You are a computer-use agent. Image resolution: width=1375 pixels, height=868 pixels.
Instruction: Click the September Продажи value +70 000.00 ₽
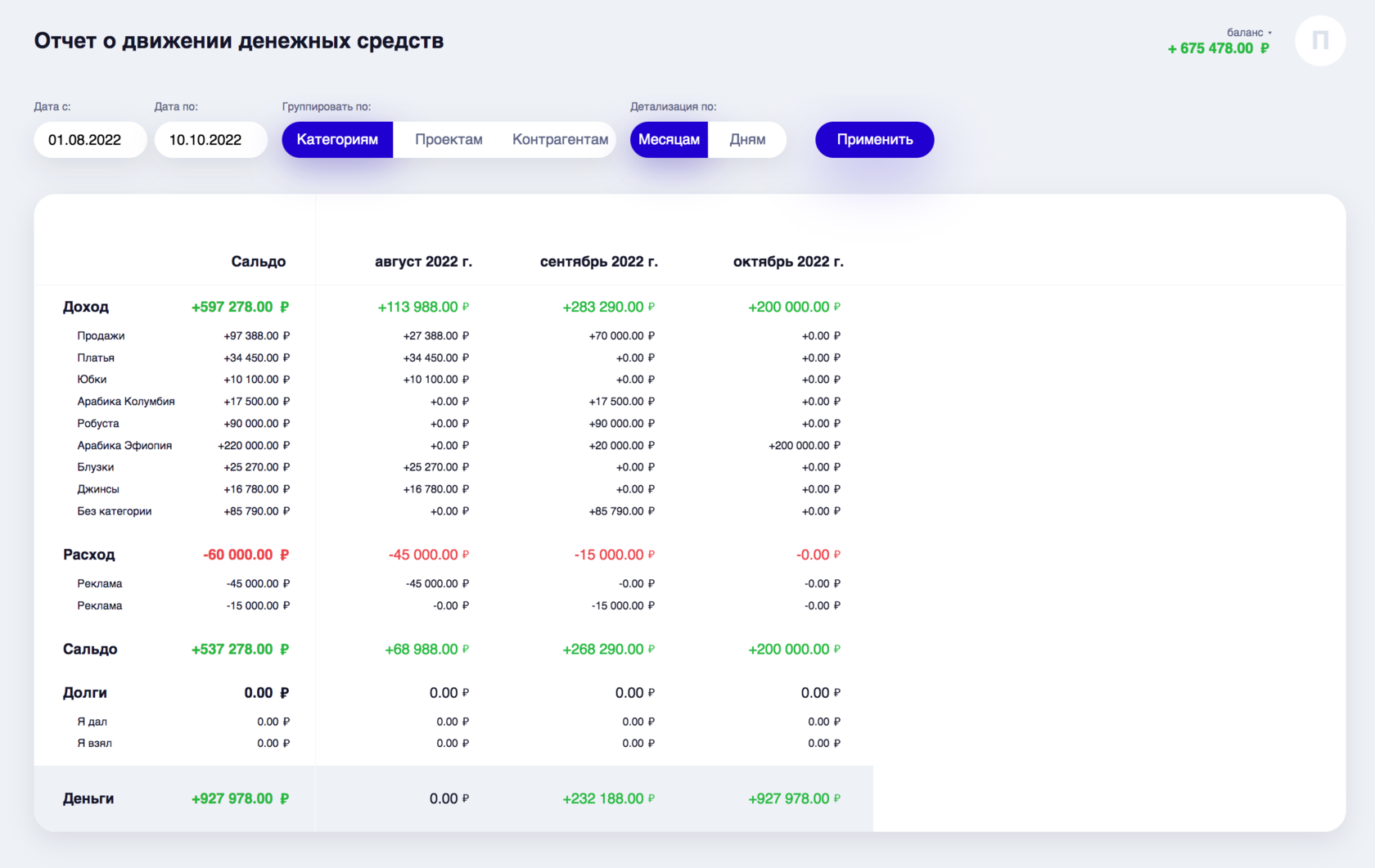pos(622,336)
